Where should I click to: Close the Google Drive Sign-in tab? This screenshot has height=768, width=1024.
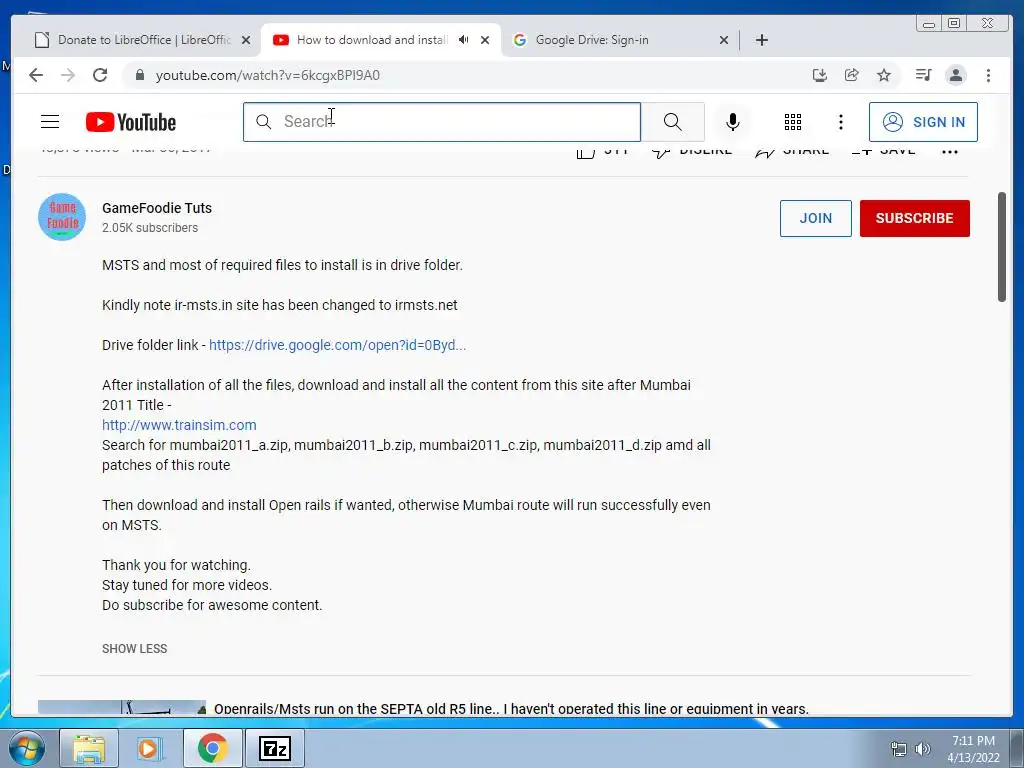tap(724, 40)
